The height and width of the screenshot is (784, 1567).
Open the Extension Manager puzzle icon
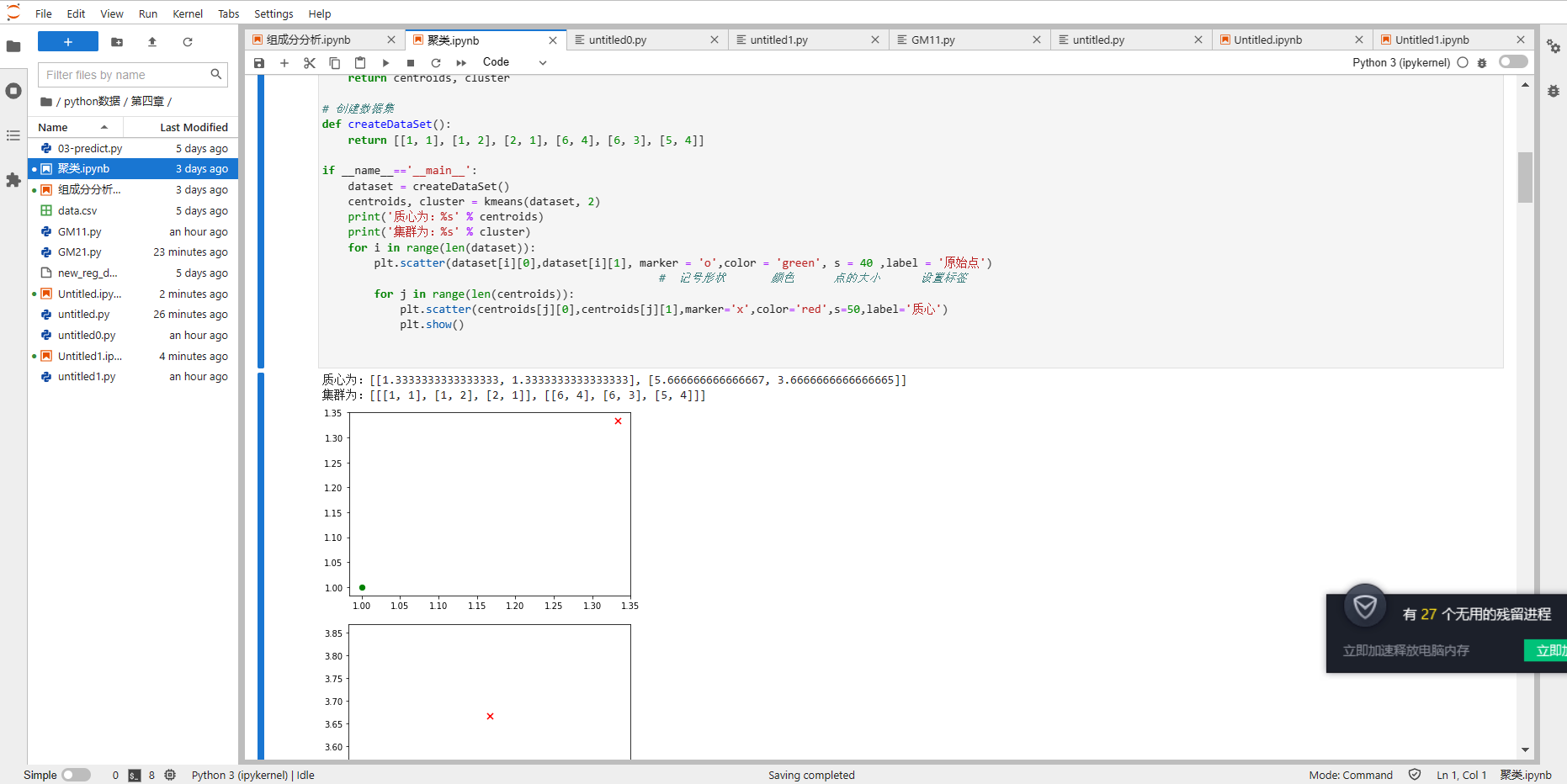(x=13, y=180)
